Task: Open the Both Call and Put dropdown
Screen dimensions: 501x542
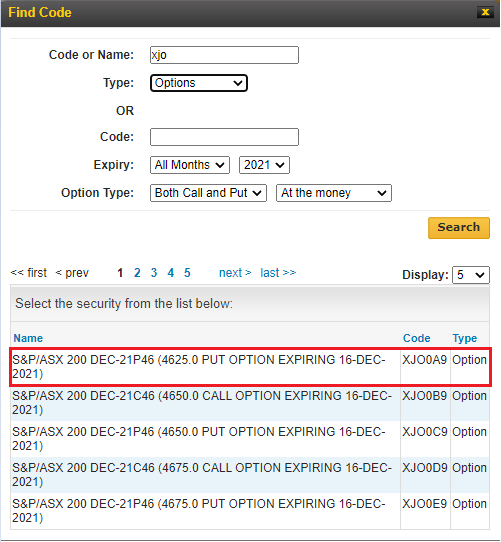Action: click(x=208, y=193)
